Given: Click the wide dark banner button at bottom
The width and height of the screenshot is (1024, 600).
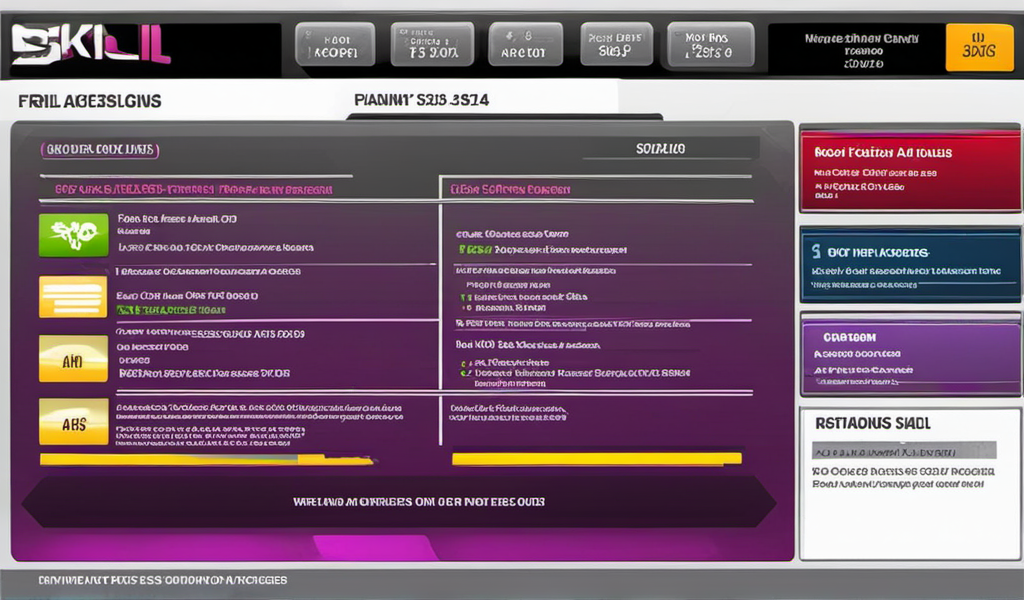Looking at the screenshot, I should tap(400, 501).
